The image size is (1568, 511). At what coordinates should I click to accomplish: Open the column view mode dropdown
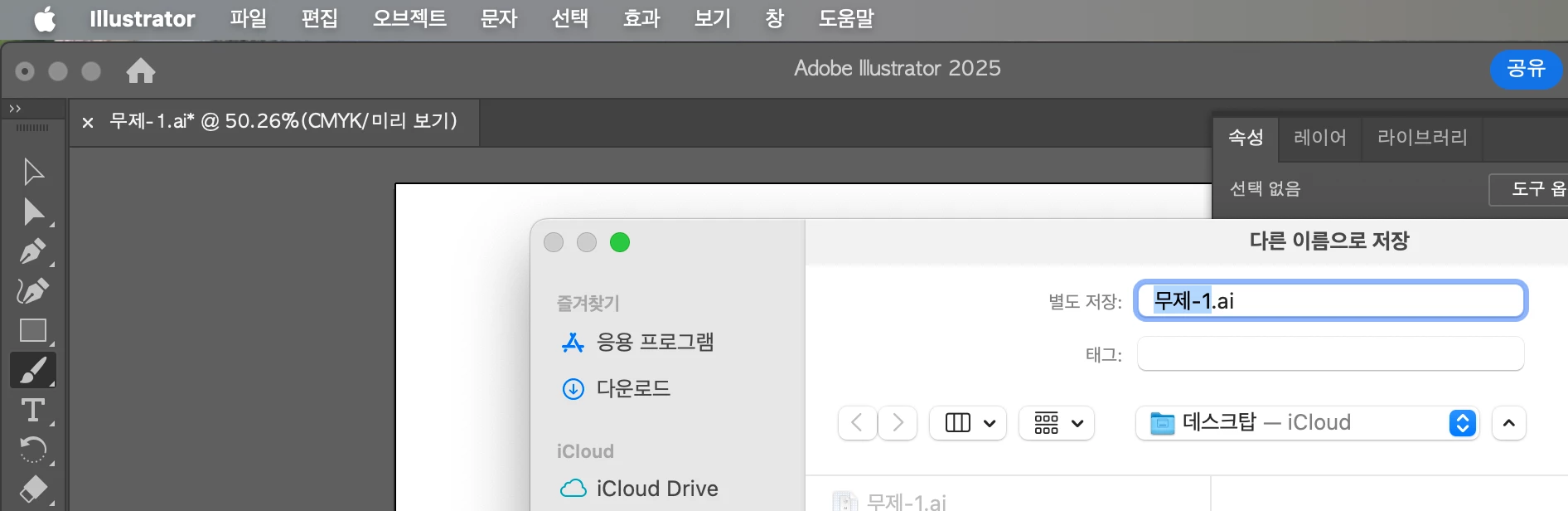click(x=968, y=423)
